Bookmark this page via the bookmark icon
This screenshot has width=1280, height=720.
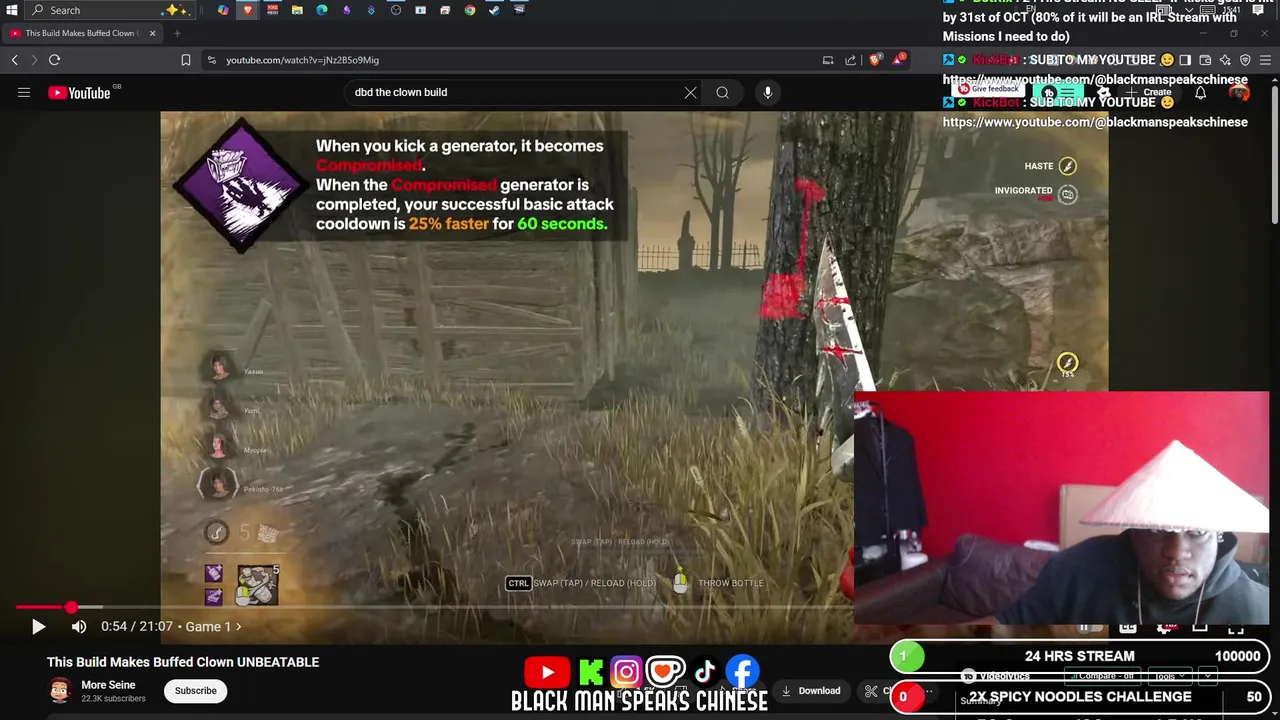[185, 60]
